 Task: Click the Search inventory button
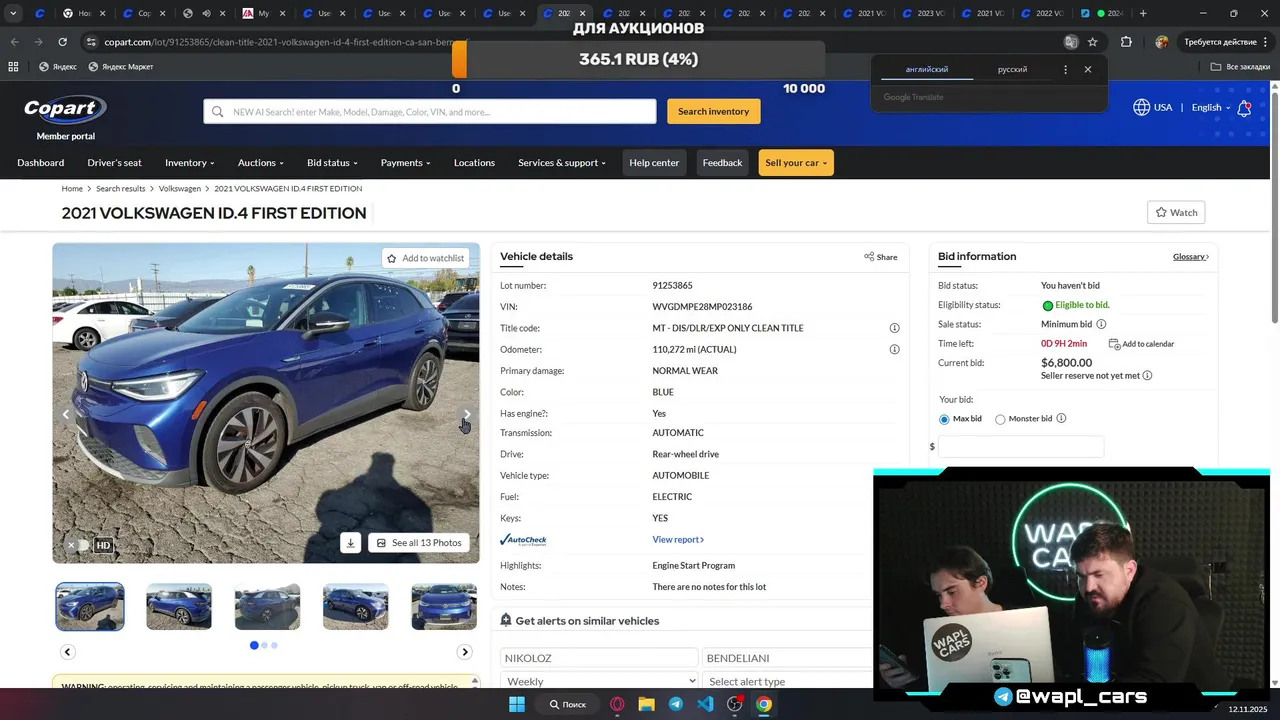pyautogui.click(x=714, y=111)
